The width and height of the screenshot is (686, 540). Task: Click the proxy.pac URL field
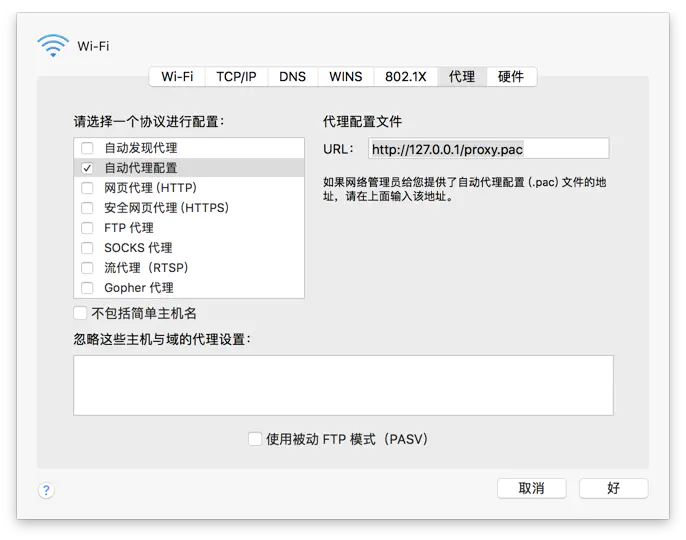coord(489,149)
